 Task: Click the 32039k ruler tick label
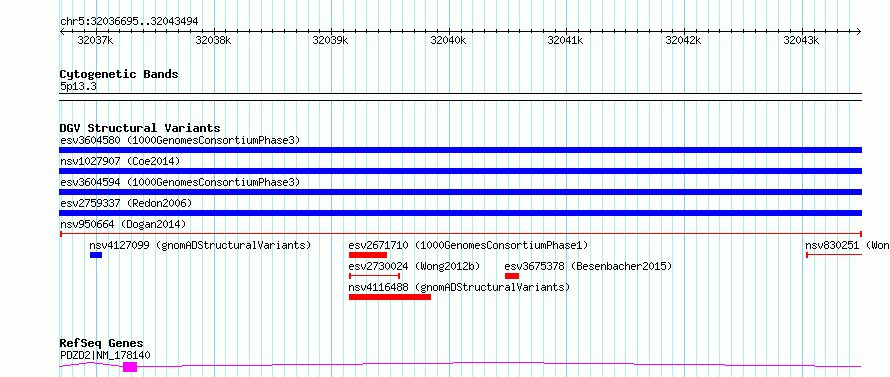click(x=331, y=40)
